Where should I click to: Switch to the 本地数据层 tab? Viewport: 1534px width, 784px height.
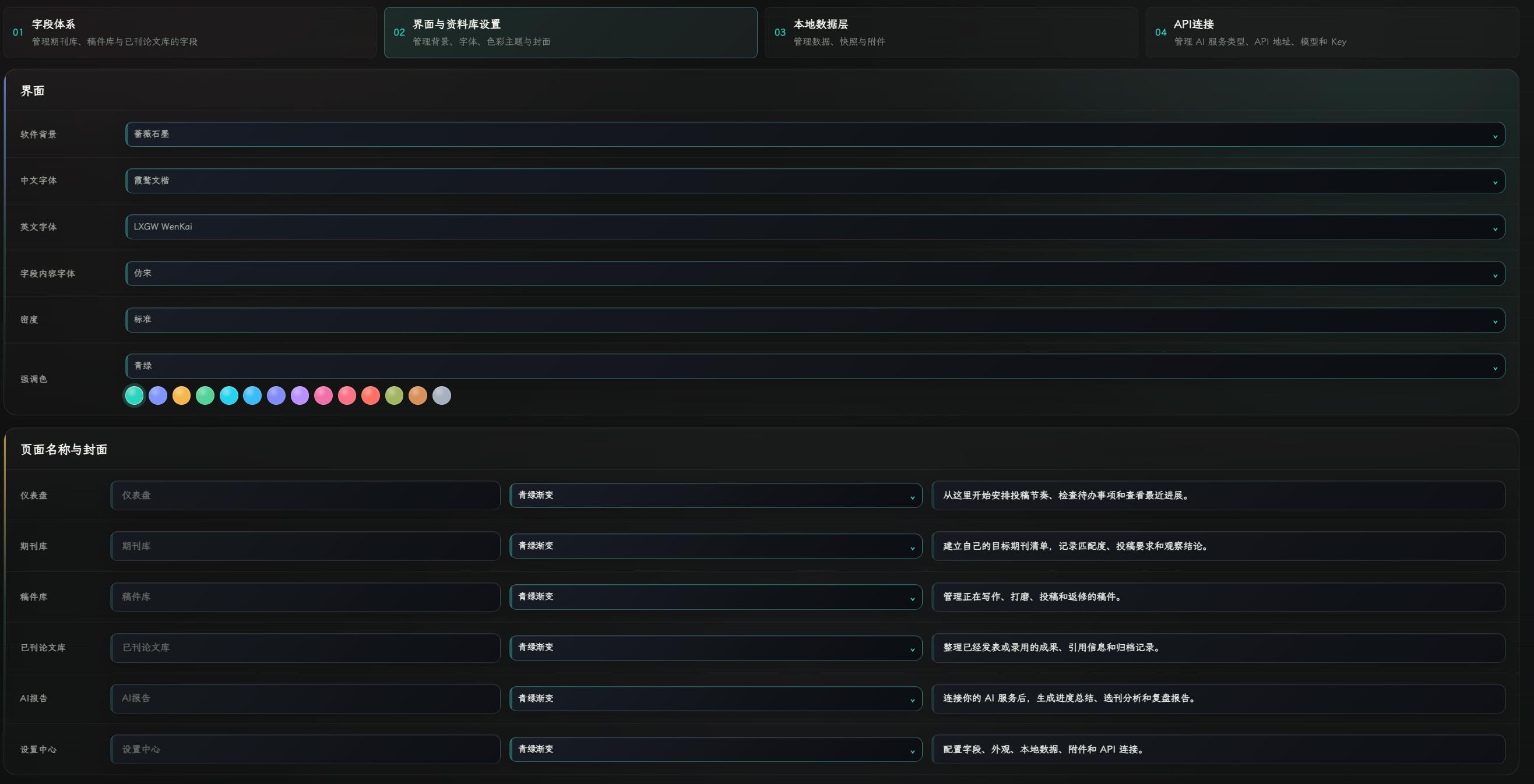(951, 33)
